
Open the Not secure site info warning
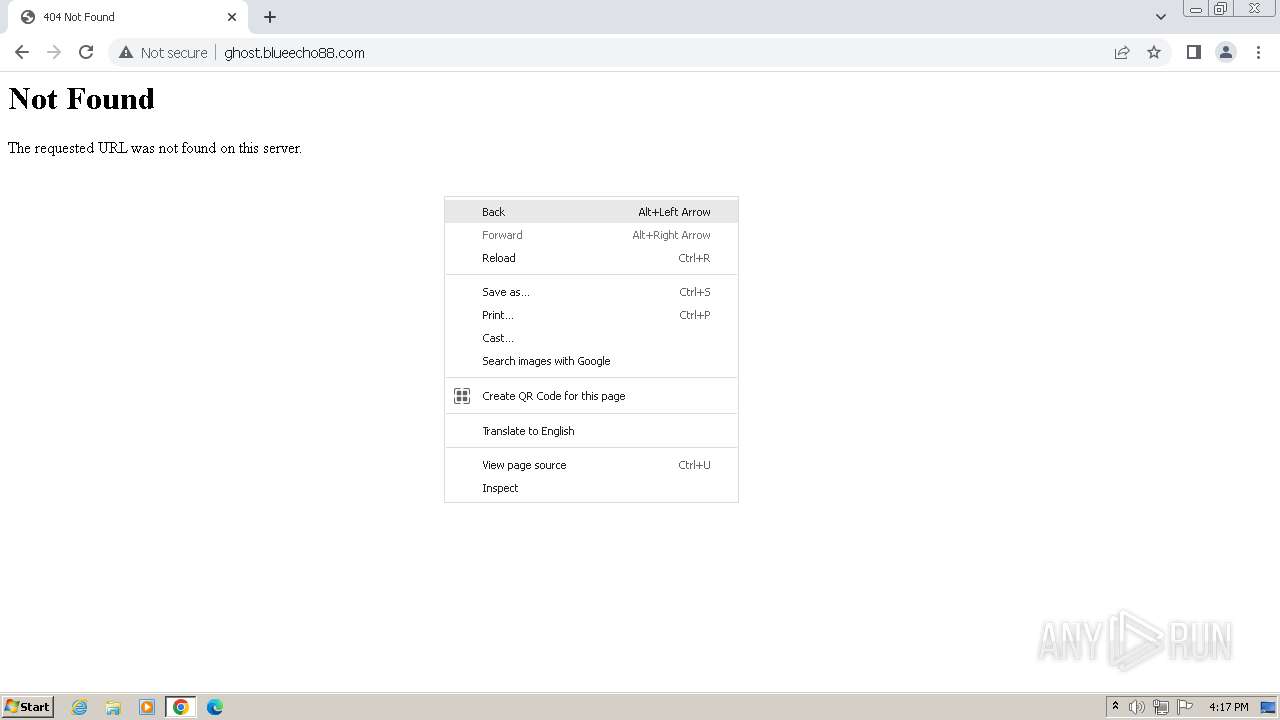point(163,52)
